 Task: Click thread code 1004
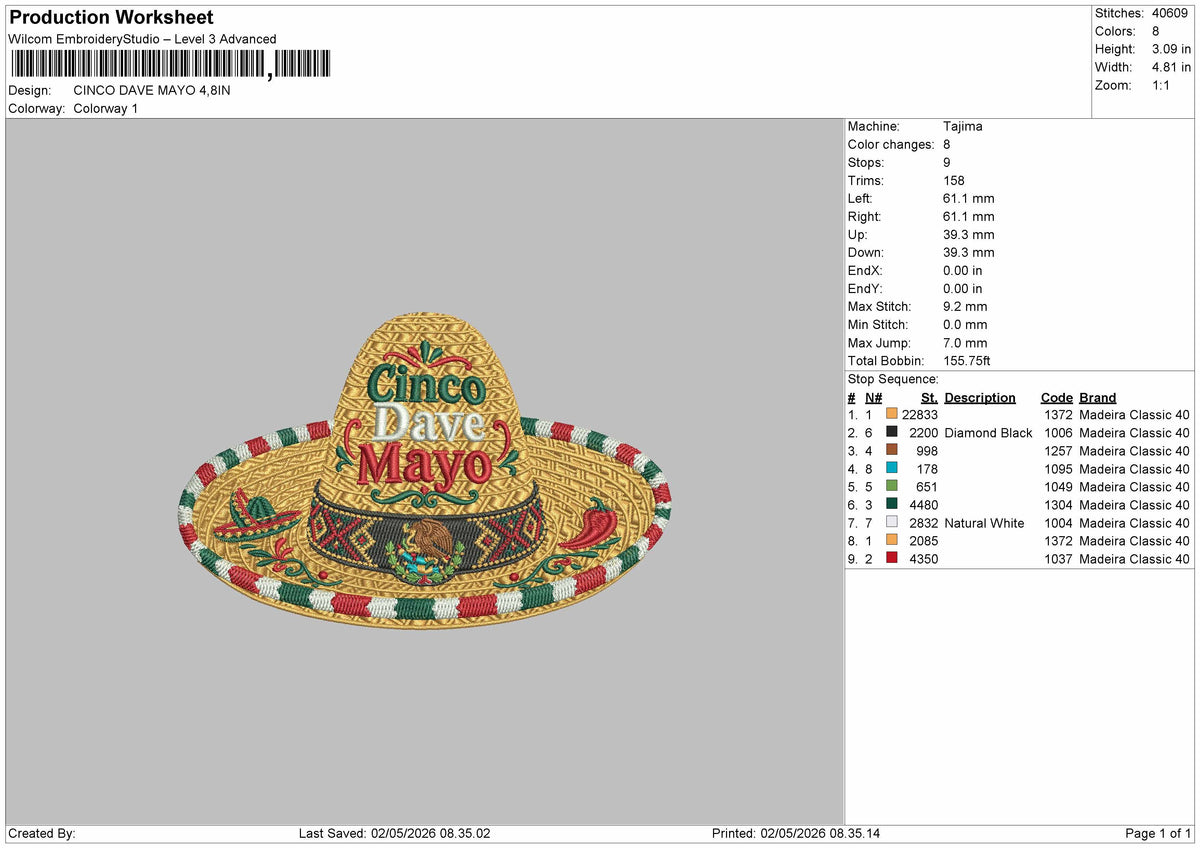1058,522
